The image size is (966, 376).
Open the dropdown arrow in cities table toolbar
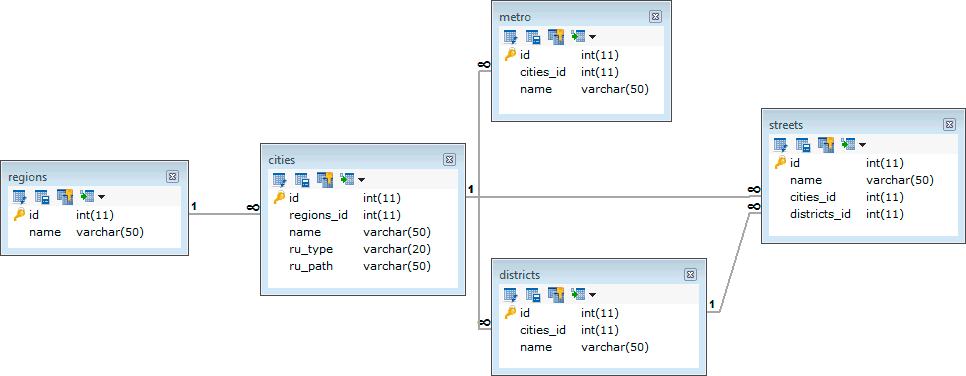point(361,180)
